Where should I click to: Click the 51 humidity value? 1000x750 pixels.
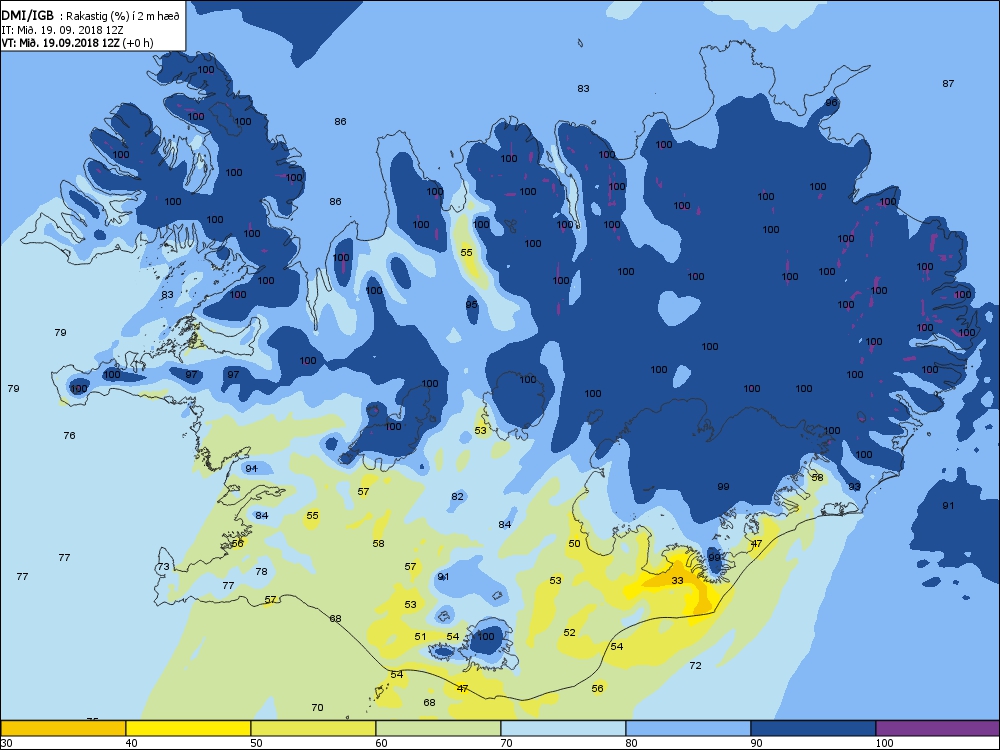pos(420,636)
